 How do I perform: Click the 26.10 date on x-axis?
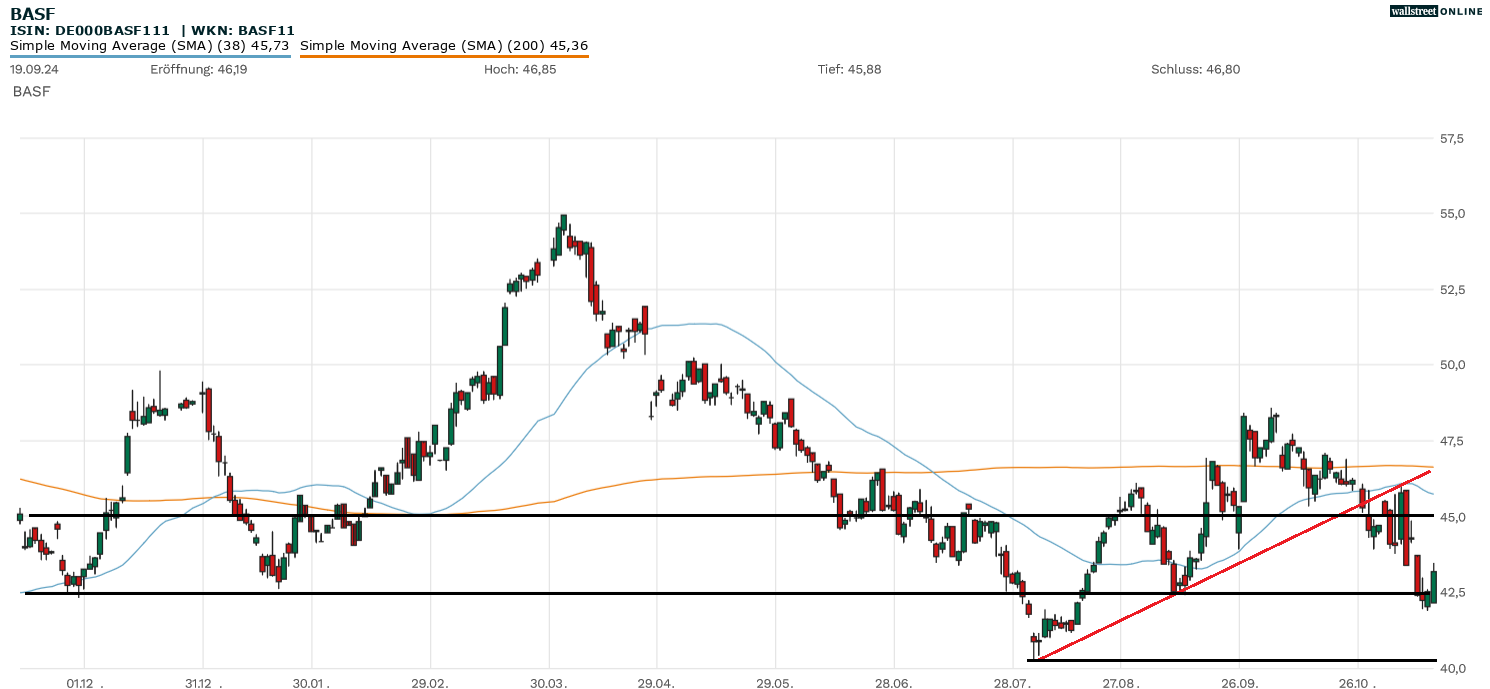pyautogui.click(x=1355, y=683)
